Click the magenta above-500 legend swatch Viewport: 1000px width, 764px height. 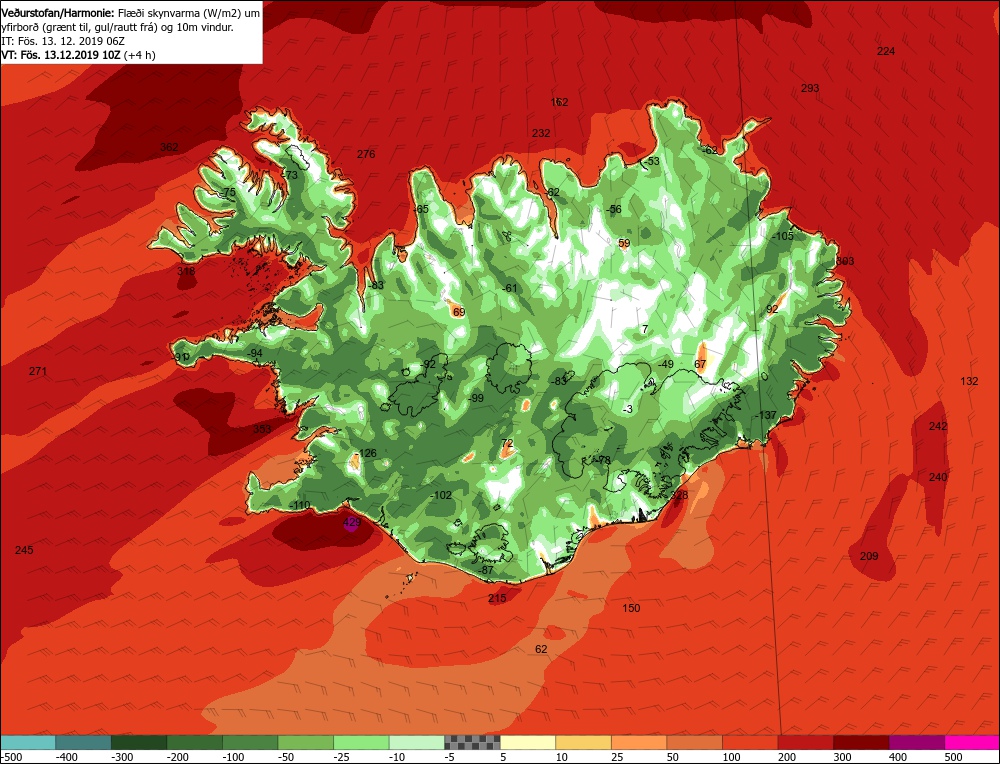click(971, 743)
